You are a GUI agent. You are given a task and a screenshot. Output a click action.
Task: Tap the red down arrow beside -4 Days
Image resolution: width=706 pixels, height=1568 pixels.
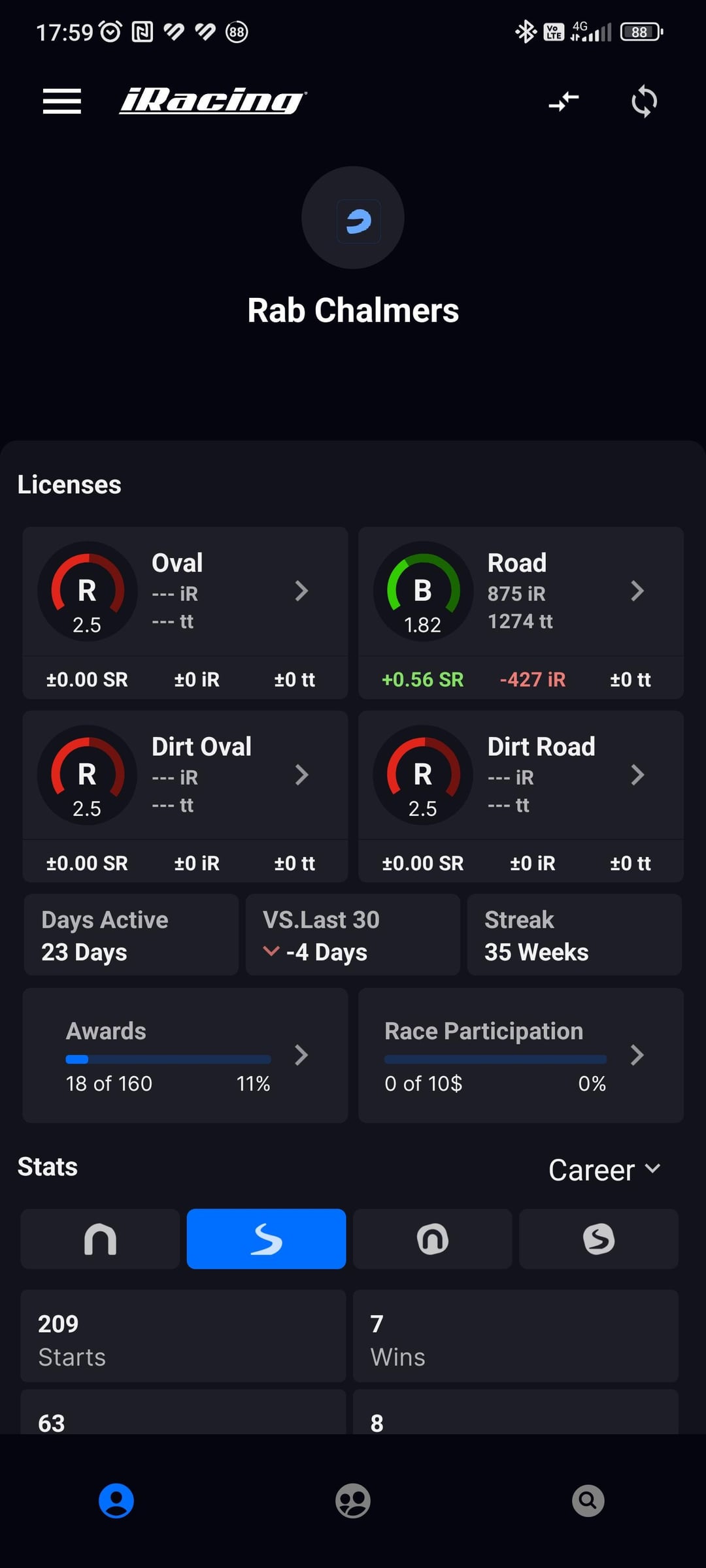(x=271, y=951)
